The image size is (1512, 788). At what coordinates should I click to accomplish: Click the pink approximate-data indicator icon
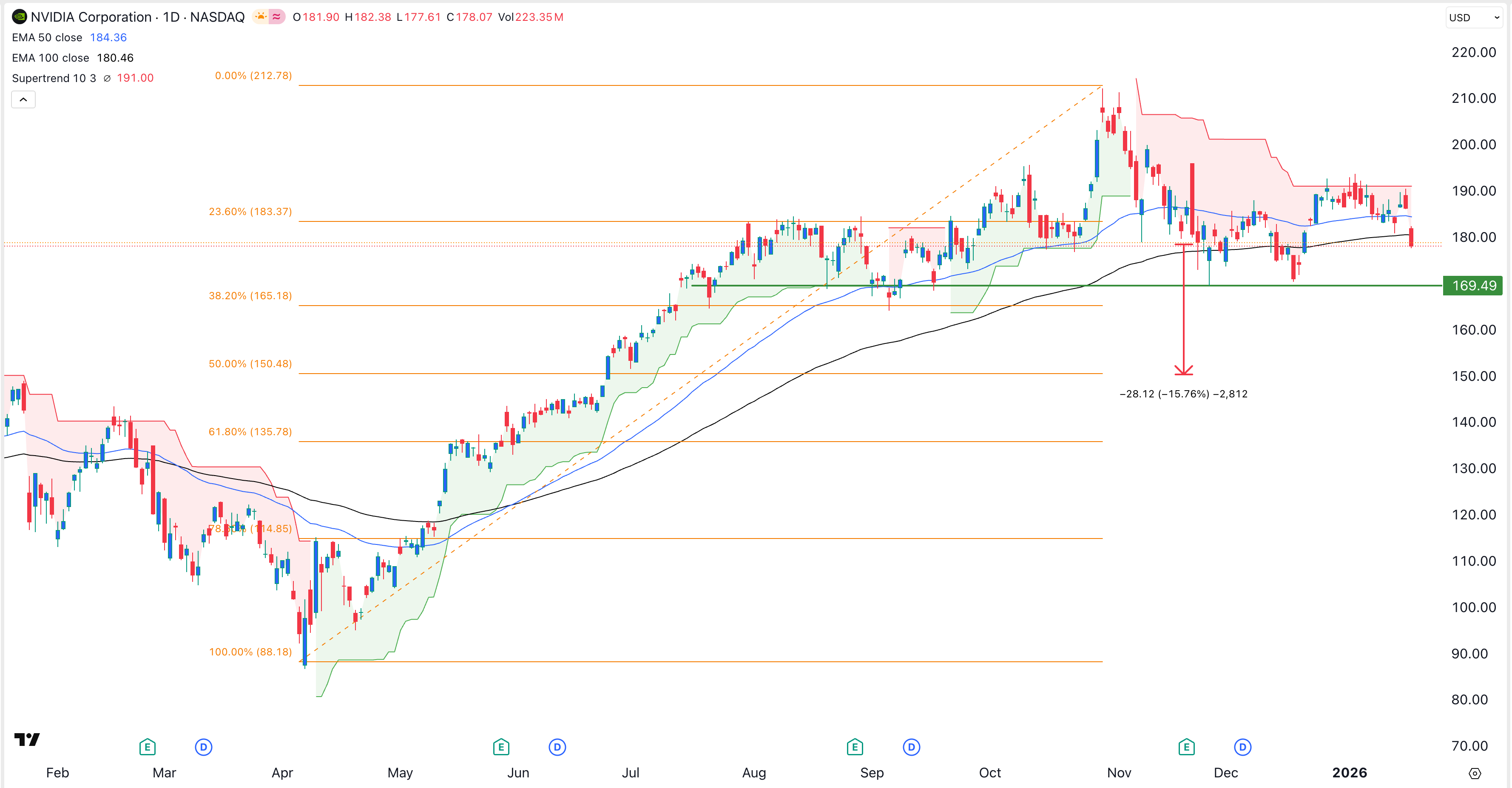[276, 17]
